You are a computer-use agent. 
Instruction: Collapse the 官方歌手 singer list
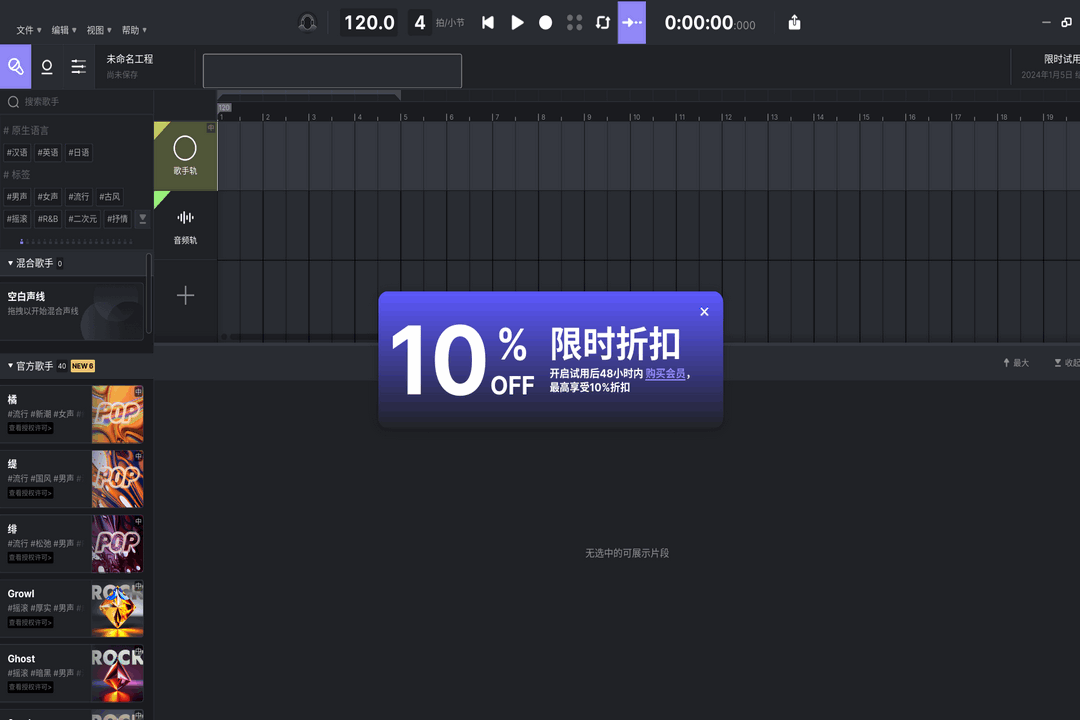point(8,366)
